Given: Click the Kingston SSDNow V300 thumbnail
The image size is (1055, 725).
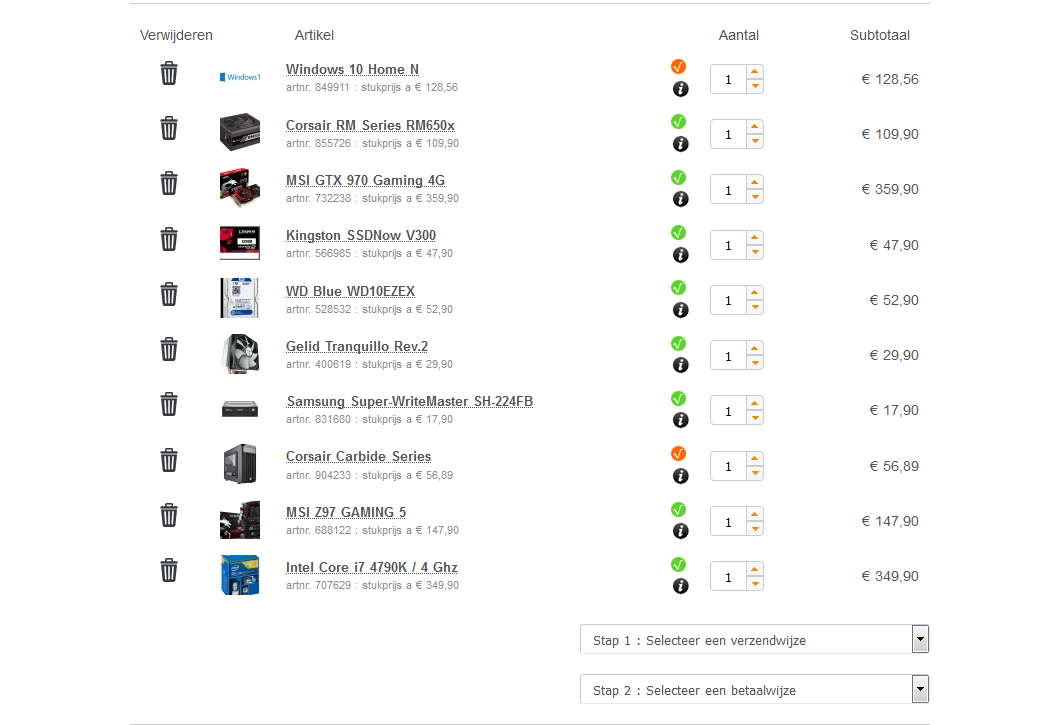Looking at the screenshot, I should click(x=240, y=243).
